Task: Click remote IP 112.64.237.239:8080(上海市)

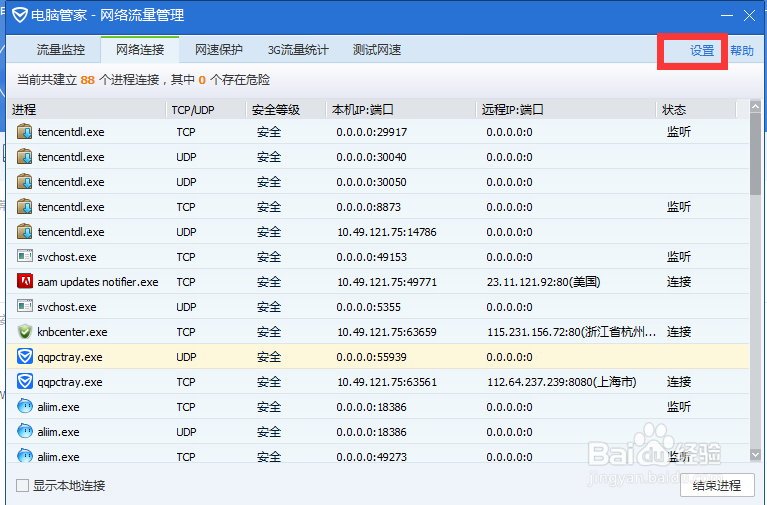Action: click(x=562, y=382)
